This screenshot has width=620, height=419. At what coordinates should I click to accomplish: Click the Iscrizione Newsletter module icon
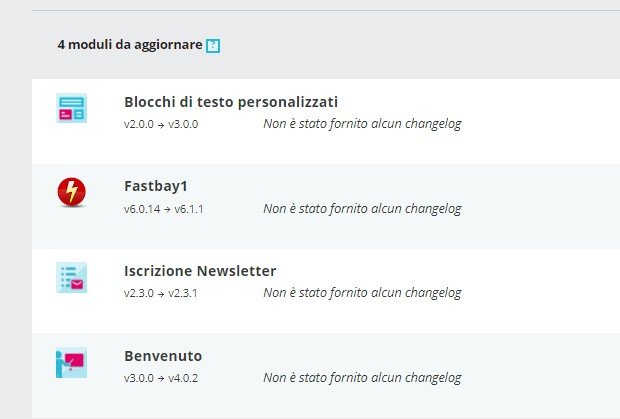tap(72, 277)
